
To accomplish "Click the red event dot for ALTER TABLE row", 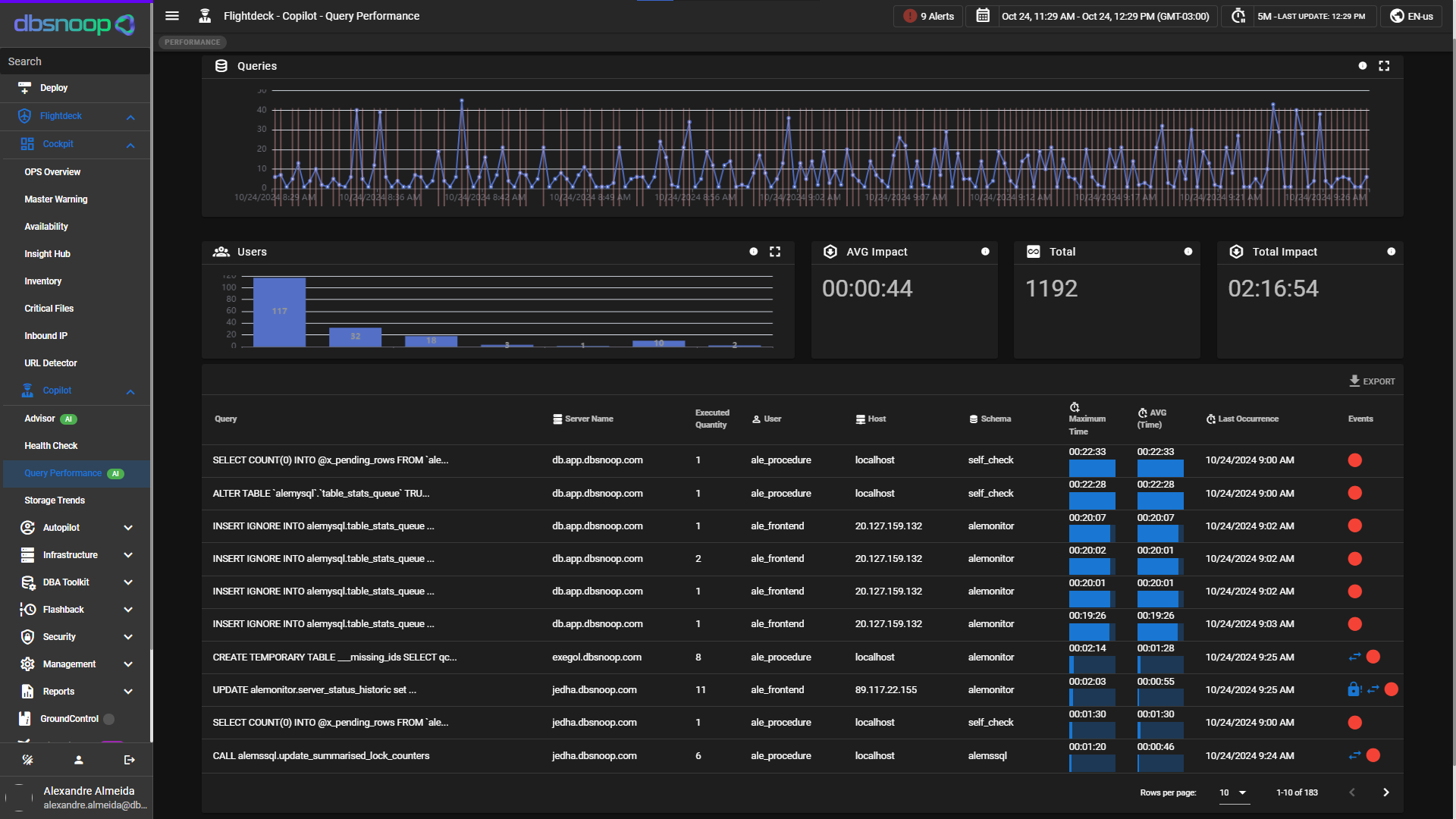I will click(x=1355, y=493).
